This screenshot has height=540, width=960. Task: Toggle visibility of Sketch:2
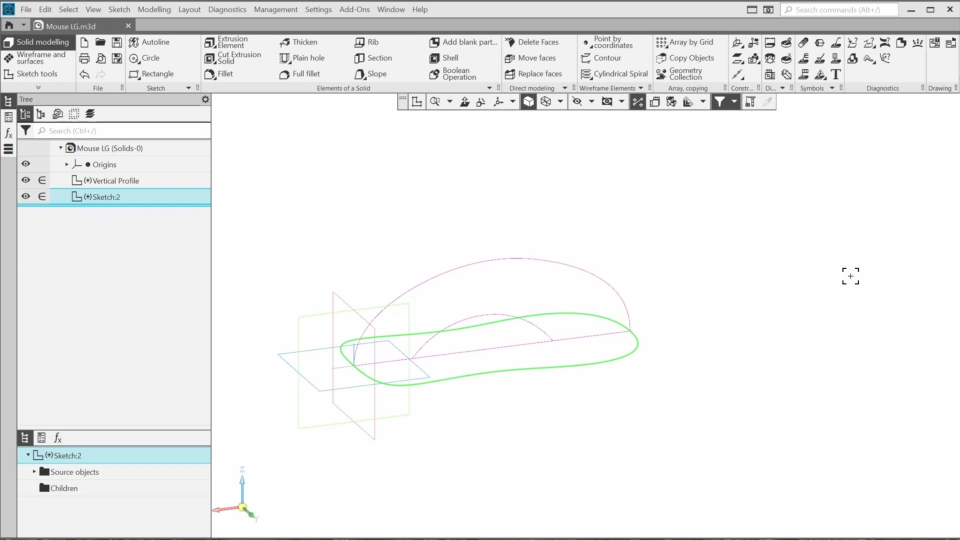(x=26, y=197)
